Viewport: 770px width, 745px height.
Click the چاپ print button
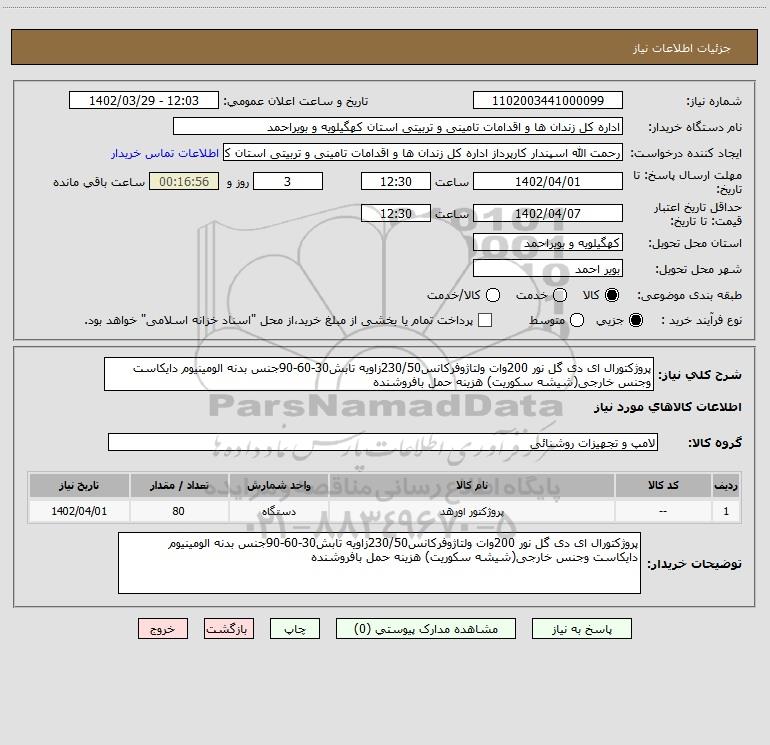(295, 629)
